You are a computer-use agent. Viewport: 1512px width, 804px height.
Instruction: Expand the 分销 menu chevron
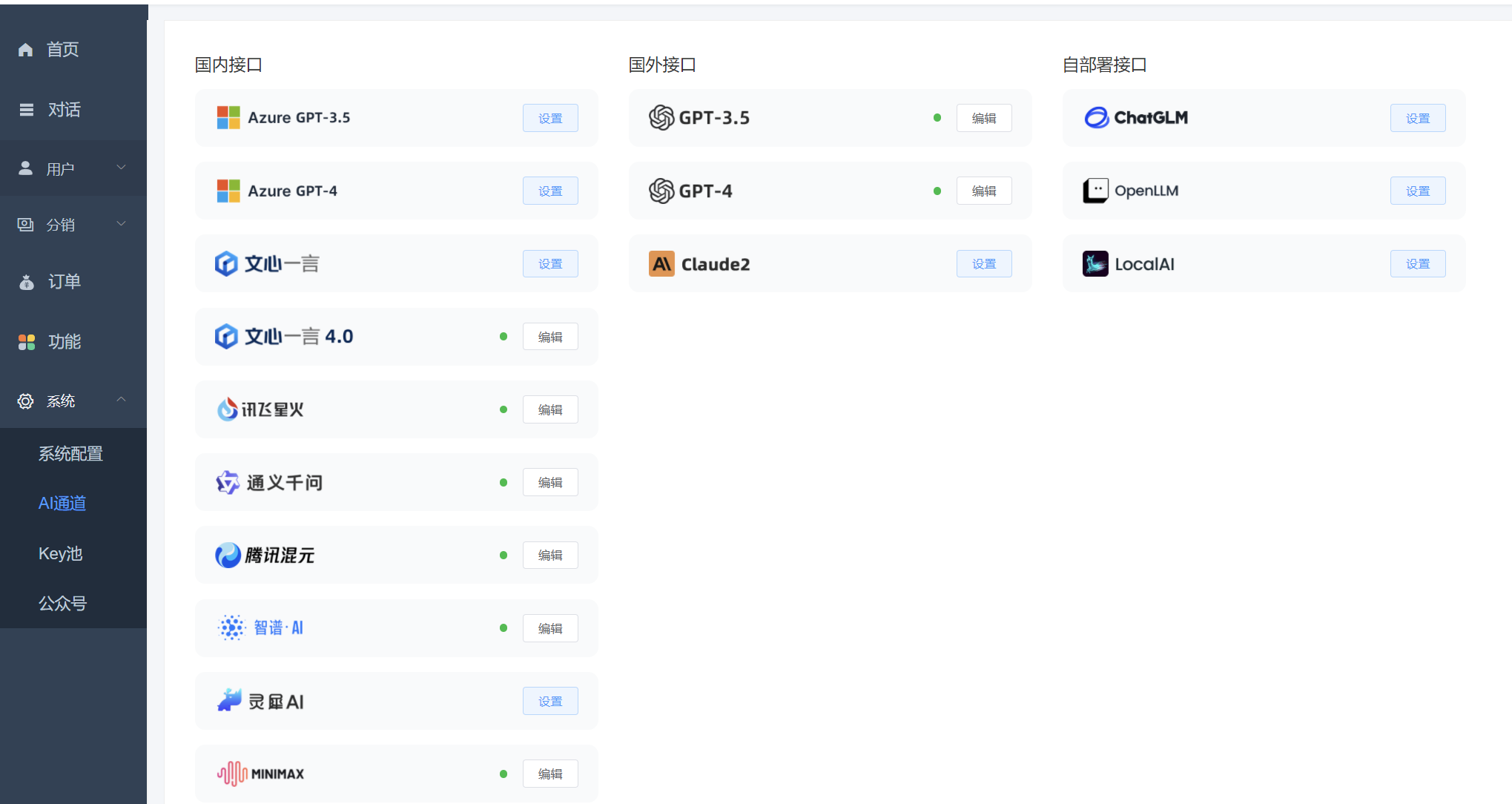click(x=121, y=223)
